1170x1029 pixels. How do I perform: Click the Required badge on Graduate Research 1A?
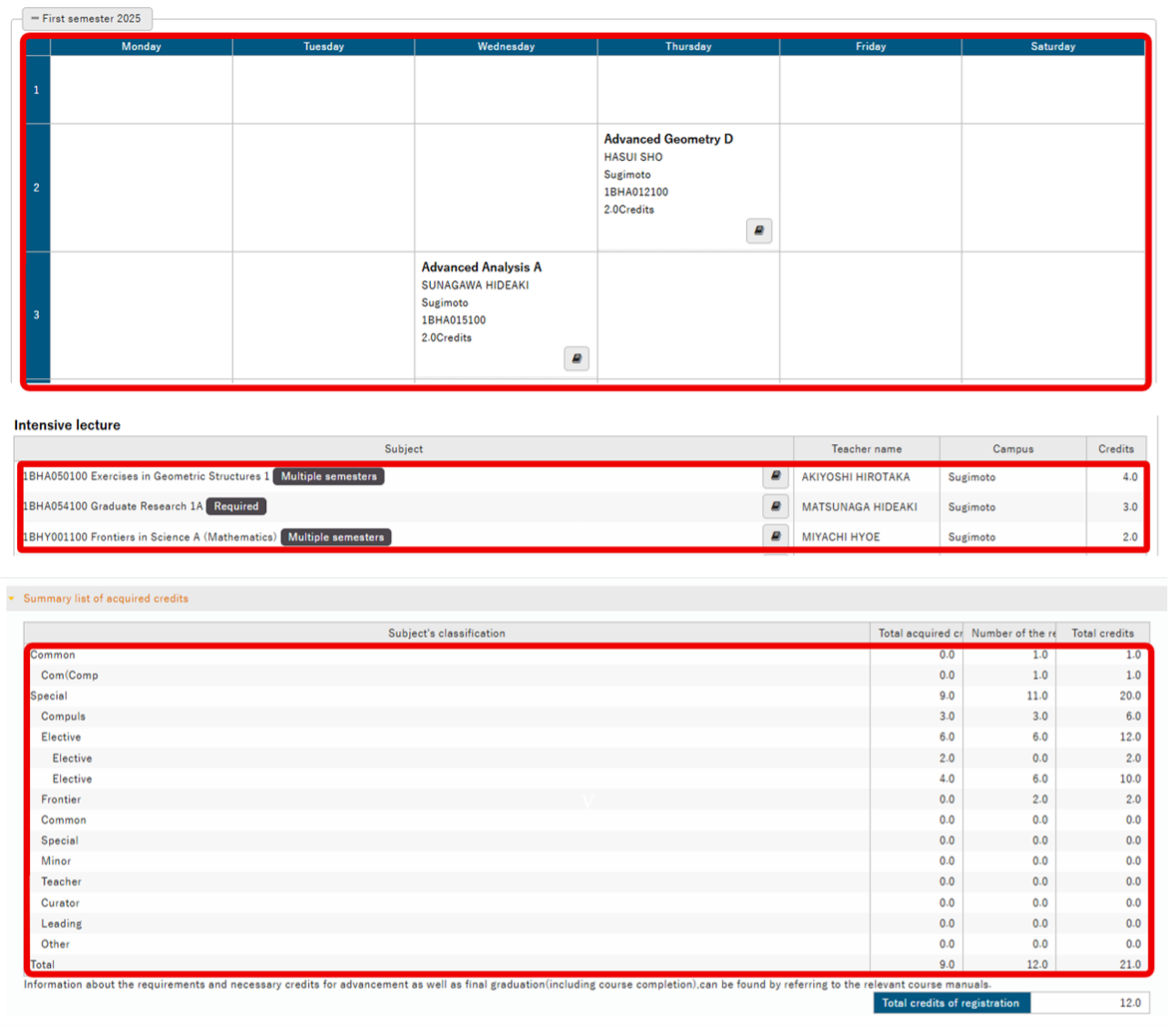[x=236, y=507]
